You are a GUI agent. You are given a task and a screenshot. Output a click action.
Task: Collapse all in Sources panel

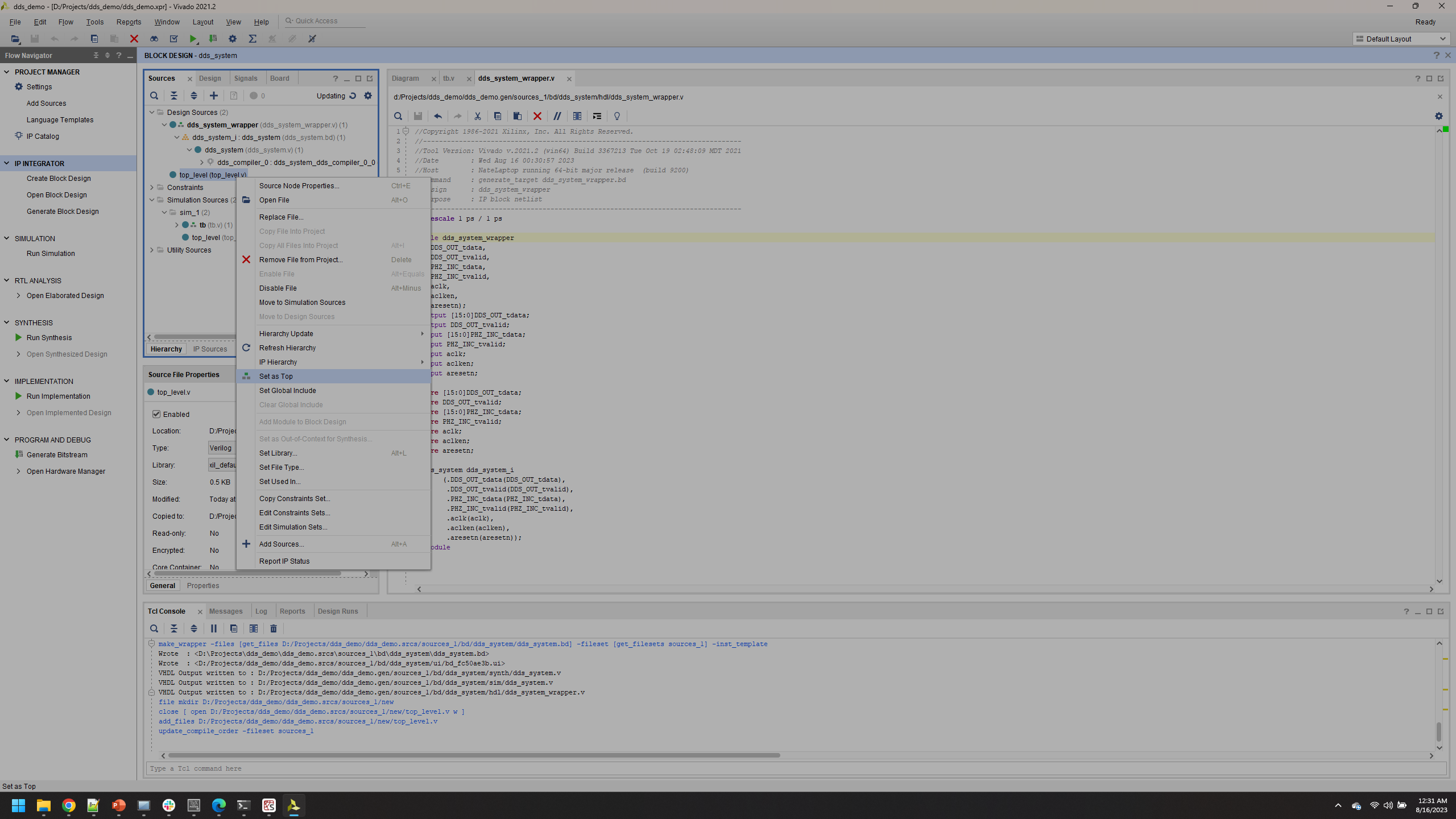[x=174, y=96]
